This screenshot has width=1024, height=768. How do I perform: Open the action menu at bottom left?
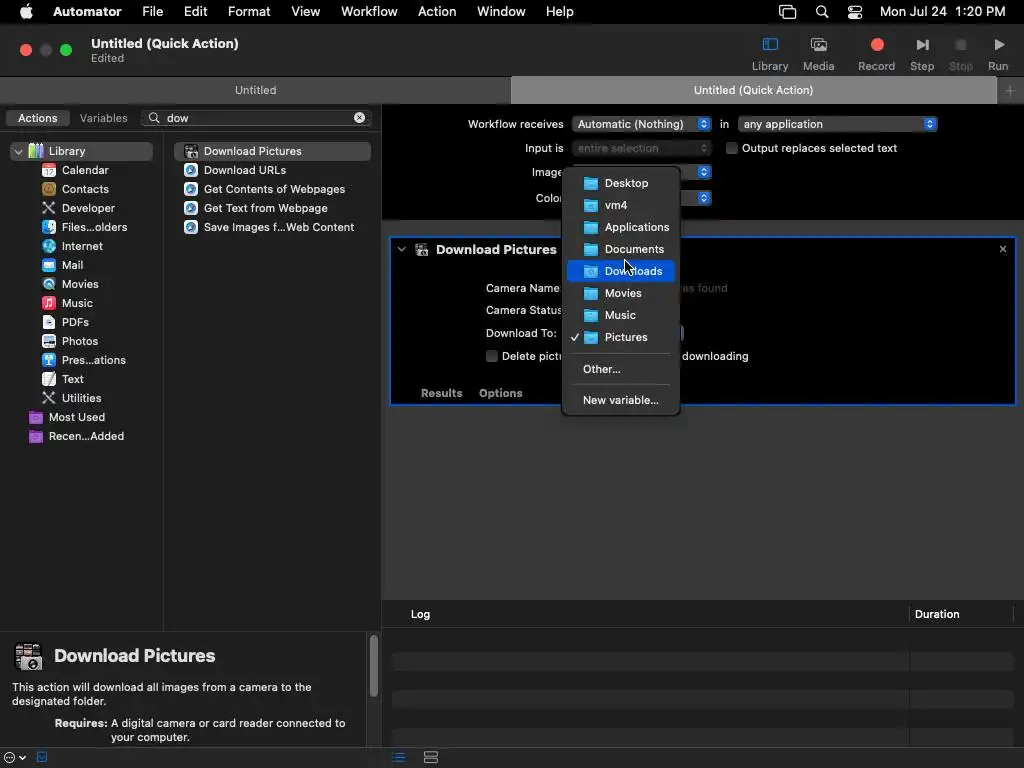tap(14, 757)
